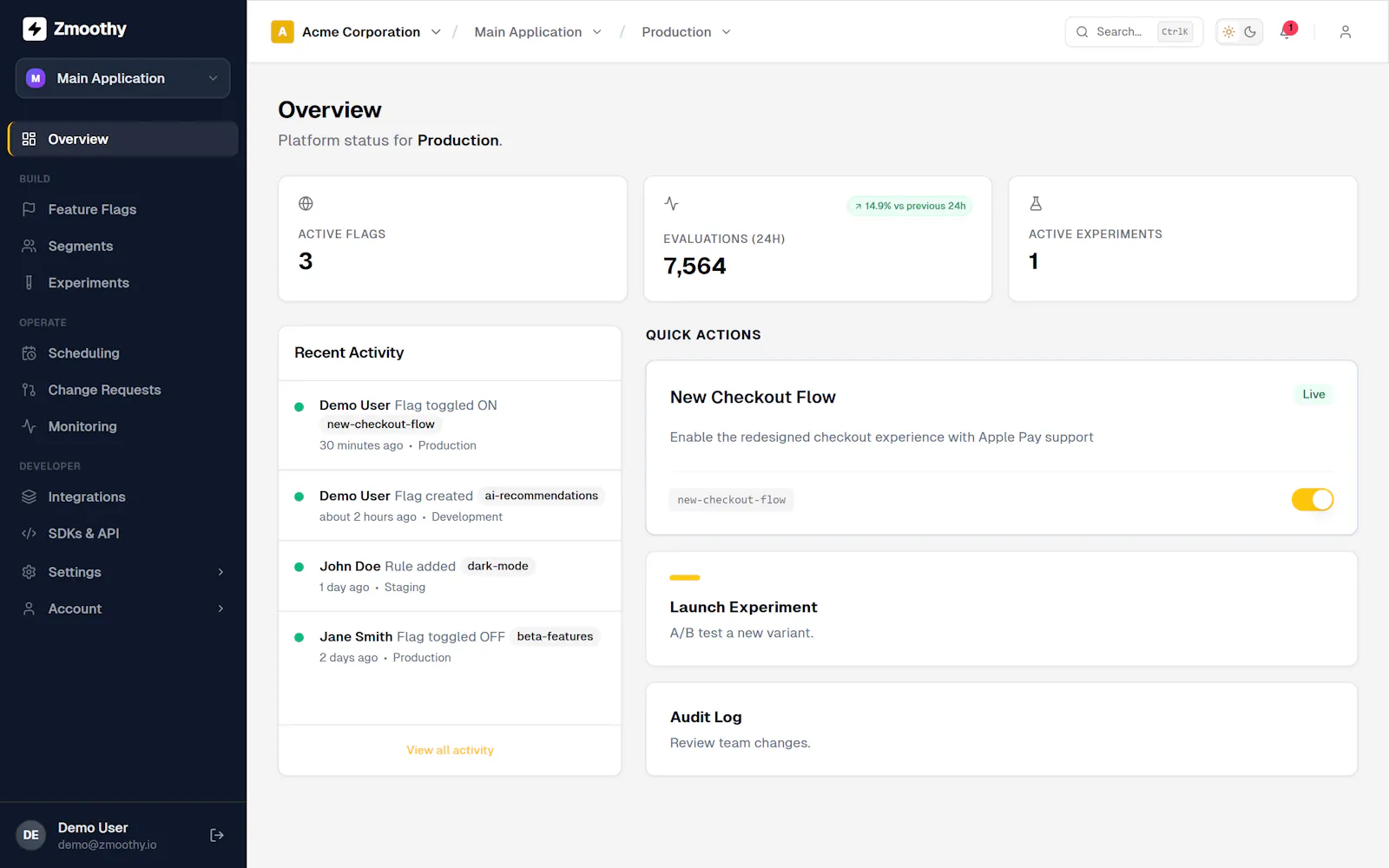Expand the Settings submenu chevron
1389x868 pixels.
pos(221,572)
